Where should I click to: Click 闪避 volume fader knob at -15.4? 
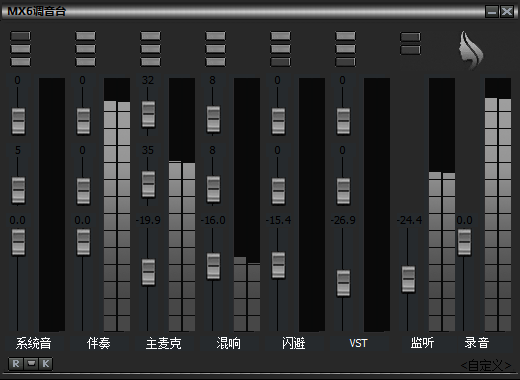pos(278,265)
